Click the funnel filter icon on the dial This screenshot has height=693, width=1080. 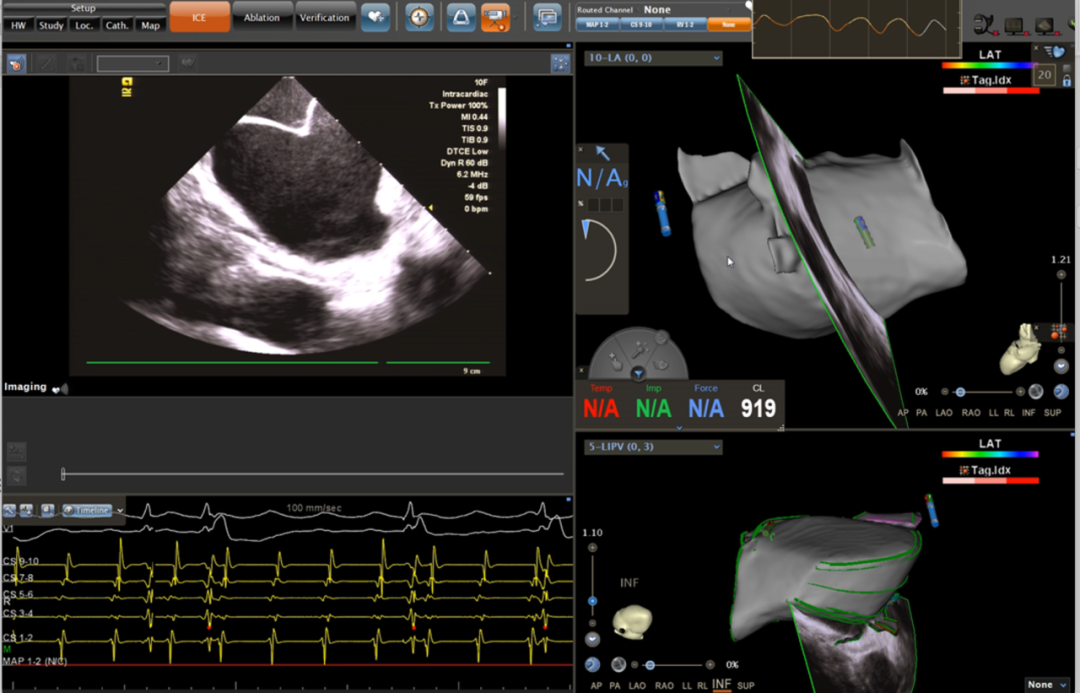tap(638, 373)
